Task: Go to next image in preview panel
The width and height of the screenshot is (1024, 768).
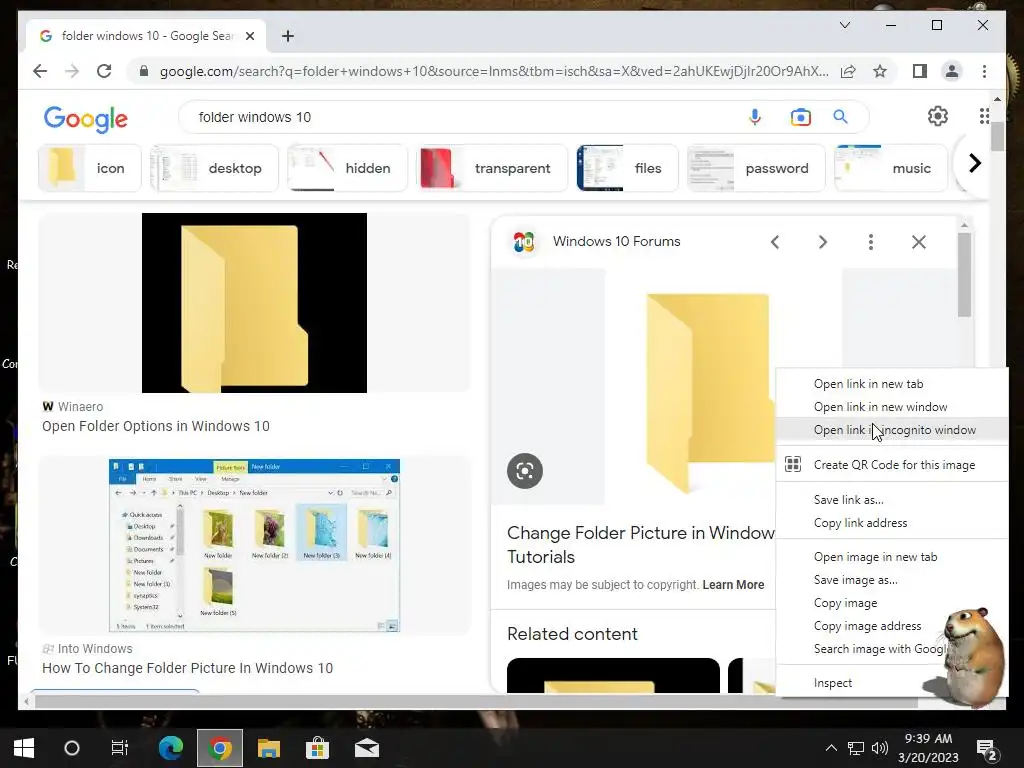Action: 823,242
